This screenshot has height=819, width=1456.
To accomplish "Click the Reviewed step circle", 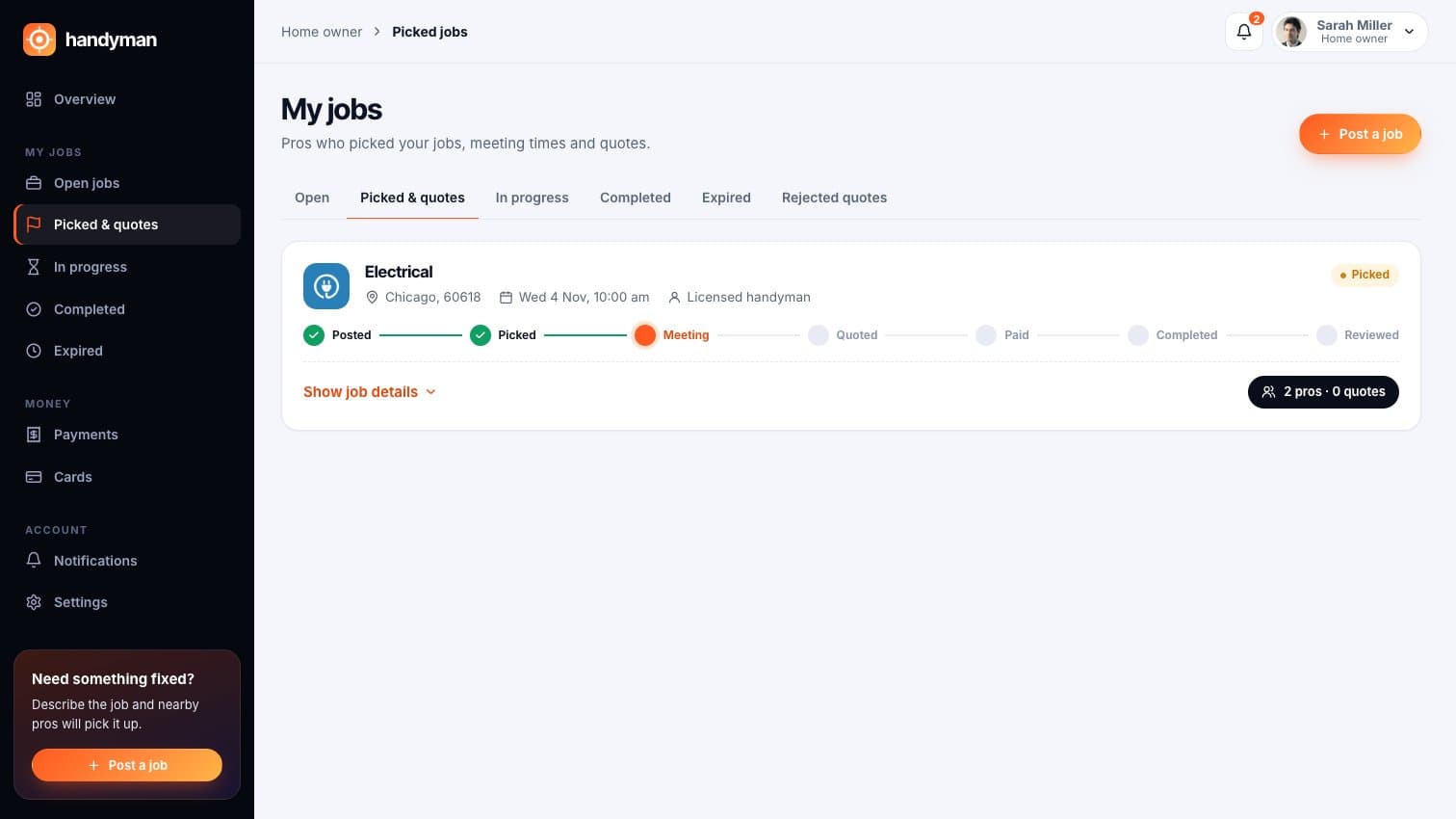I will coord(1327,335).
